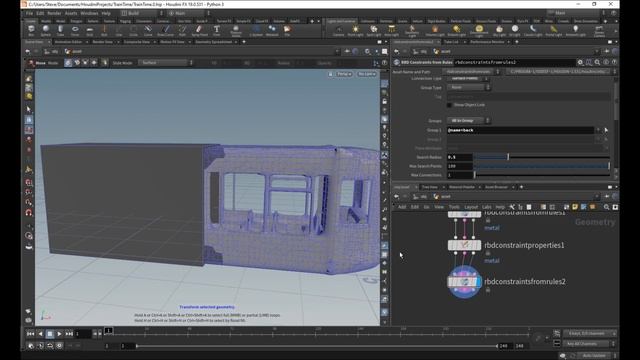Image resolution: width=640 pixels, height=360 pixels.
Task: Add a Spot Light from the shelf
Action: point(373,30)
